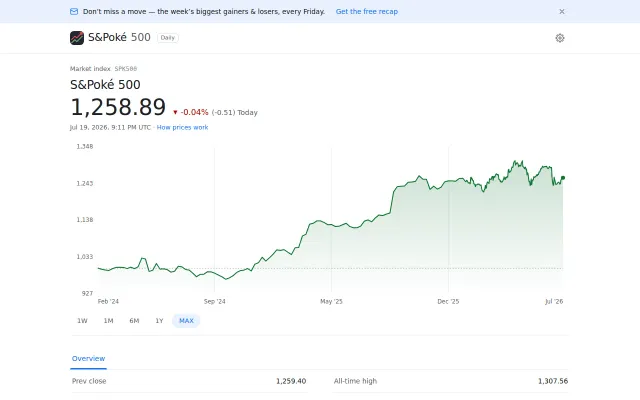Screen dimensions: 640x400
Task: Click the S&Poké 500 header title
Action: [119, 38]
